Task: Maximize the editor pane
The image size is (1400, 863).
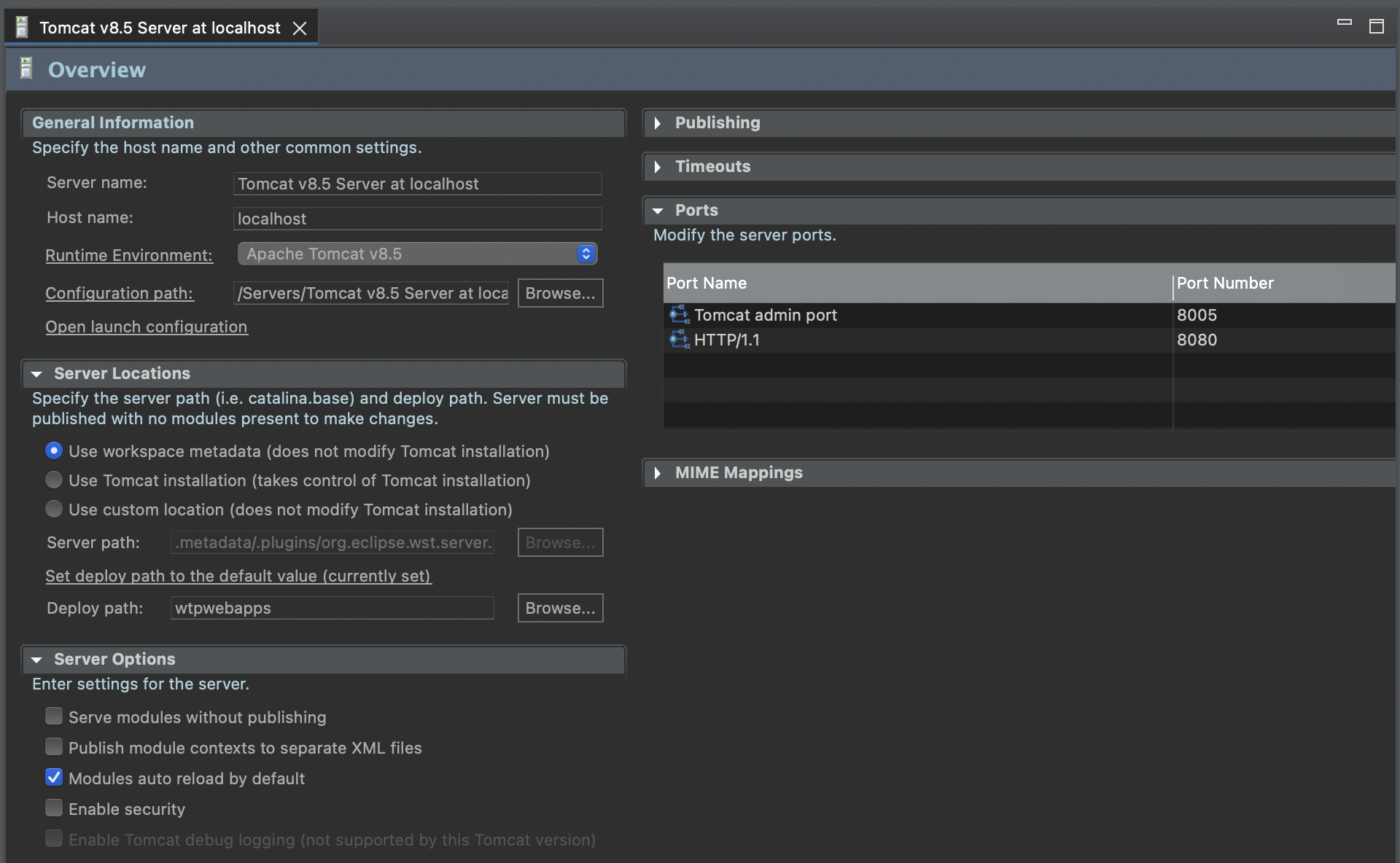Action: pos(1376,26)
